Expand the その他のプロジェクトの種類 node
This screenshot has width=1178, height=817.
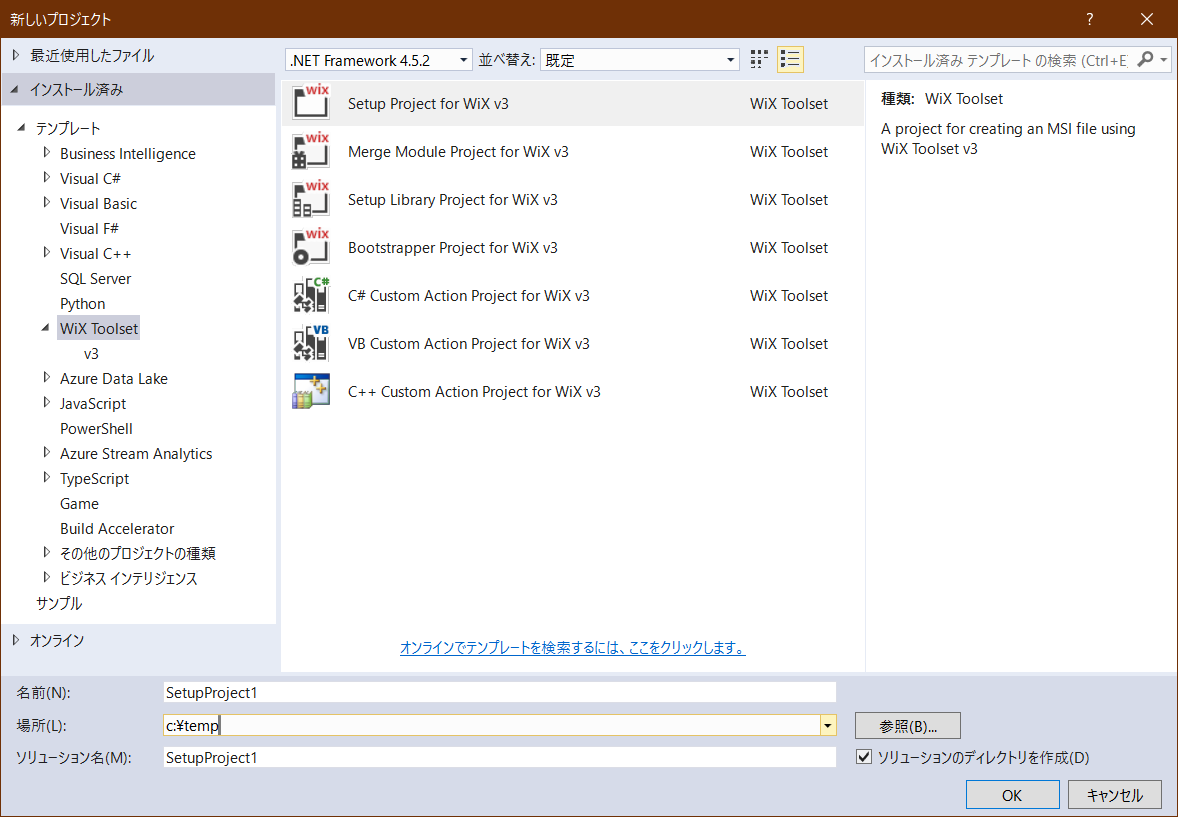coord(47,552)
